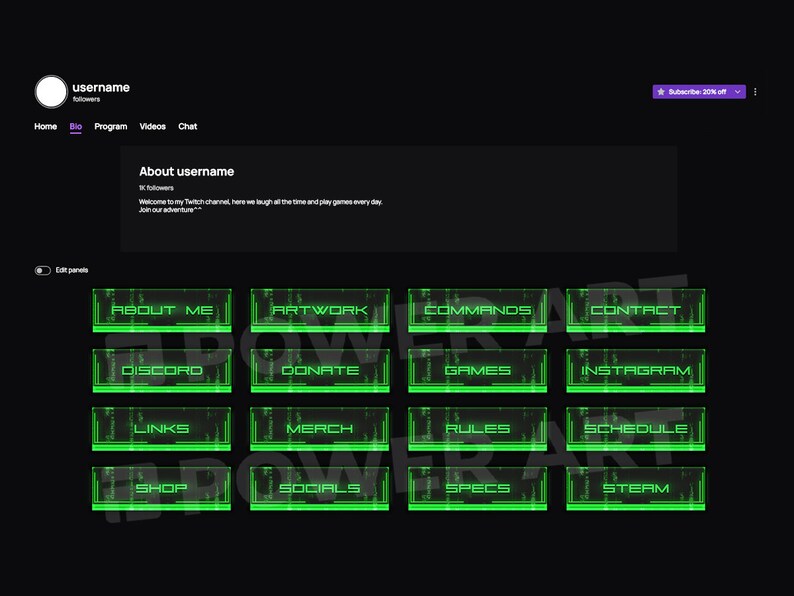The height and width of the screenshot is (596, 794).
Task: Click Subscribe: 20% off button
Action: pos(699,92)
